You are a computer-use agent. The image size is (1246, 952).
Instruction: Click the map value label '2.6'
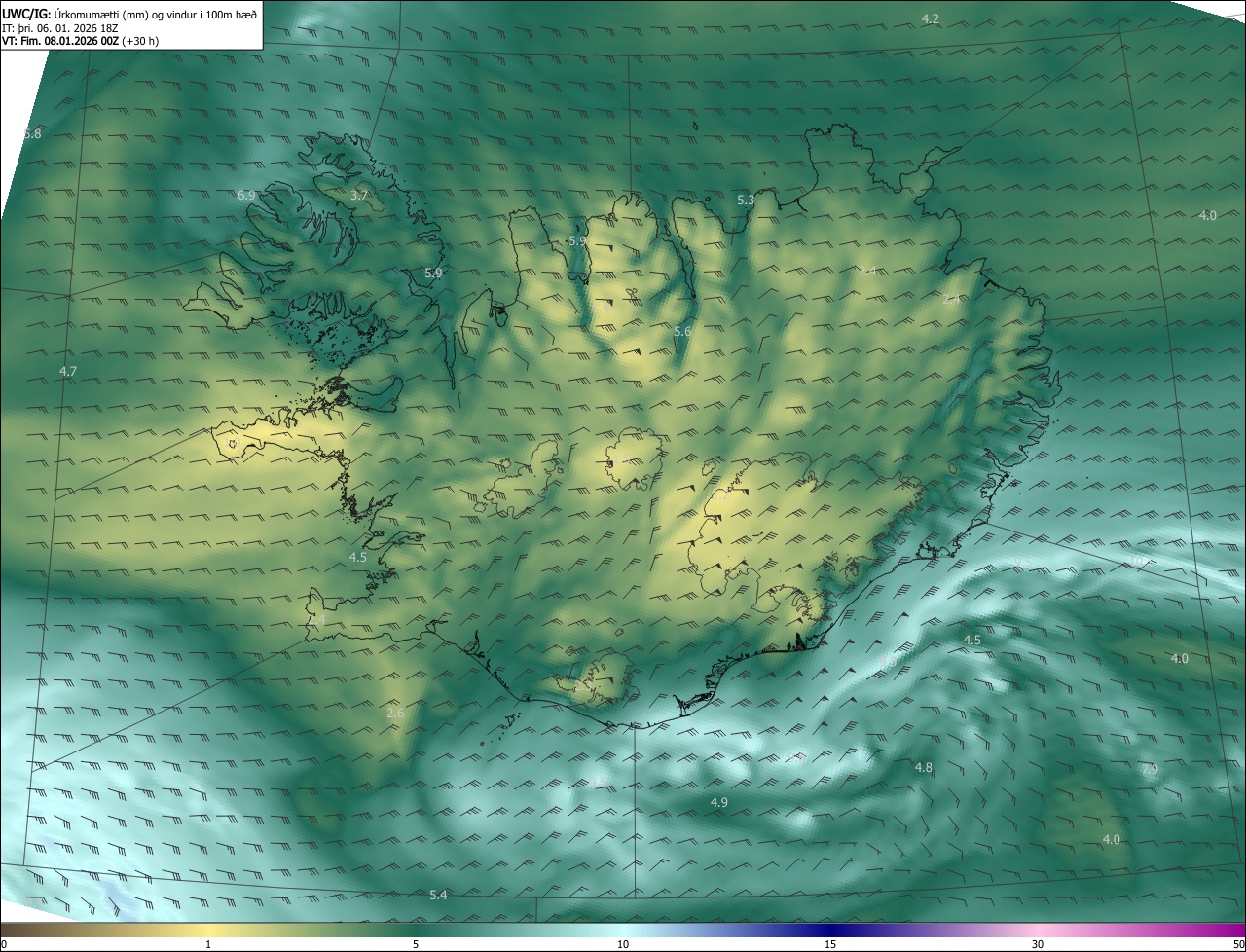[x=395, y=714]
